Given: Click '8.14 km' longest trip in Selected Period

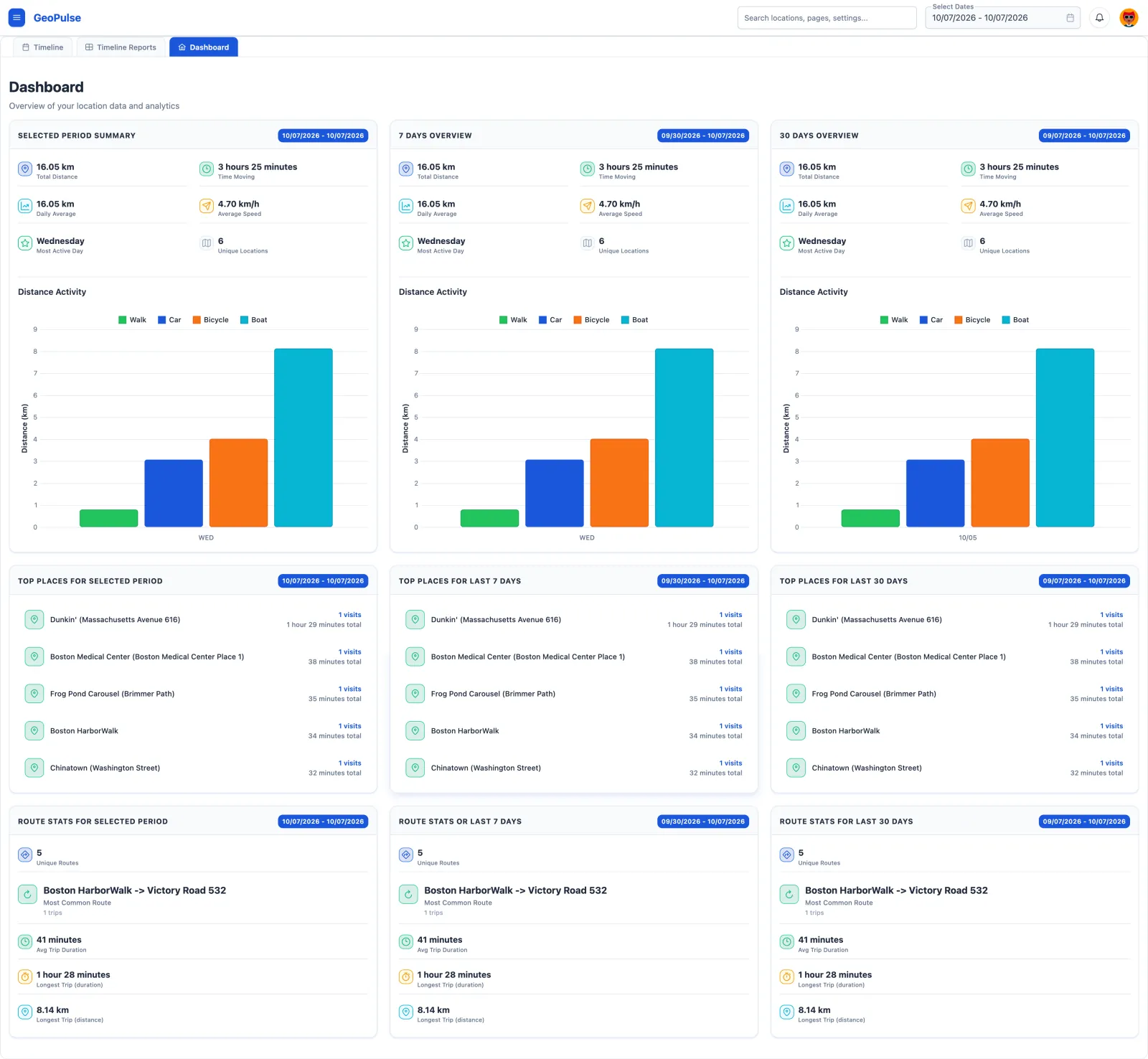Looking at the screenshot, I should [x=52, y=1010].
